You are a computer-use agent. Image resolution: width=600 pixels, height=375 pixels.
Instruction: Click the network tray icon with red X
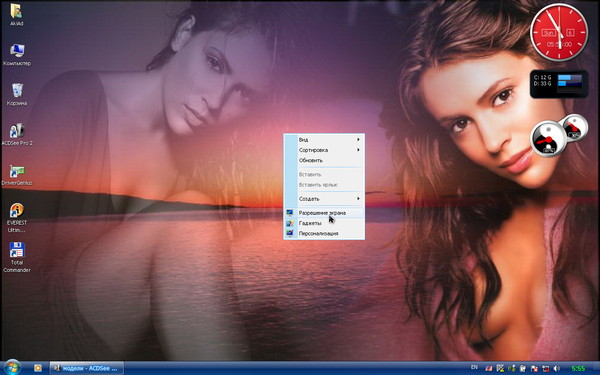(546, 368)
